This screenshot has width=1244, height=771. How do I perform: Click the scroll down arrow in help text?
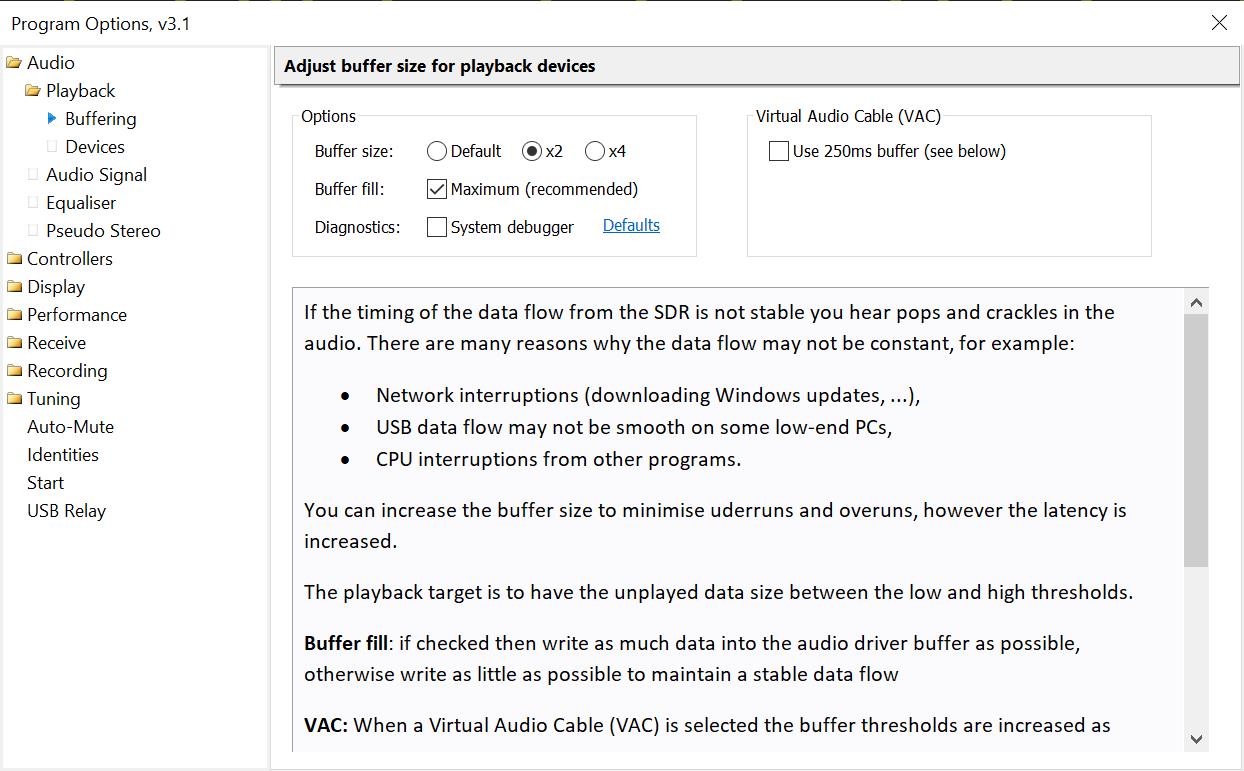pyautogui.click(x=1196, y=739)
